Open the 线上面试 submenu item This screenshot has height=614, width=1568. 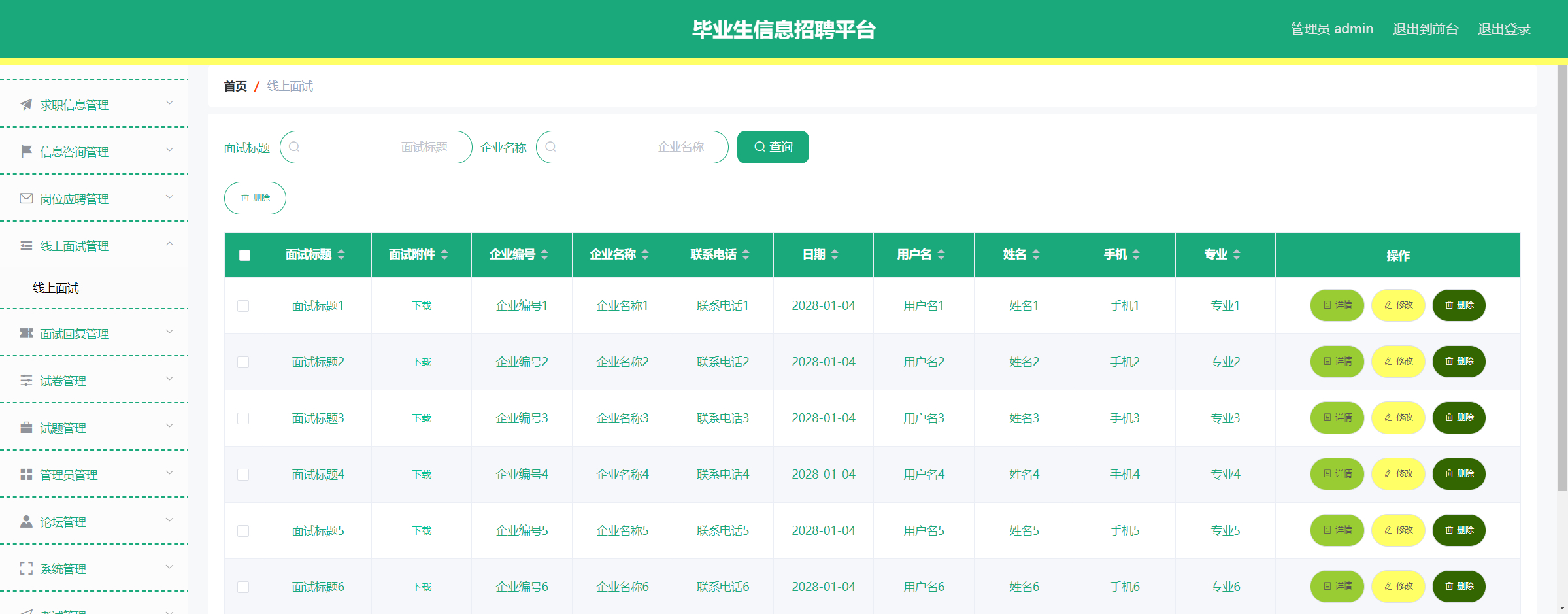[x=56, y=287]
